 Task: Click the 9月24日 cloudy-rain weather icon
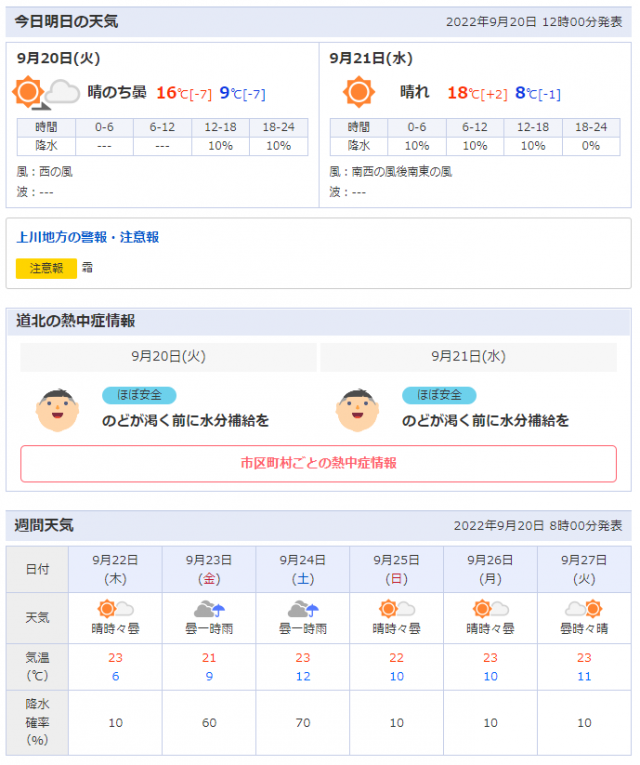tap(303, 609)
